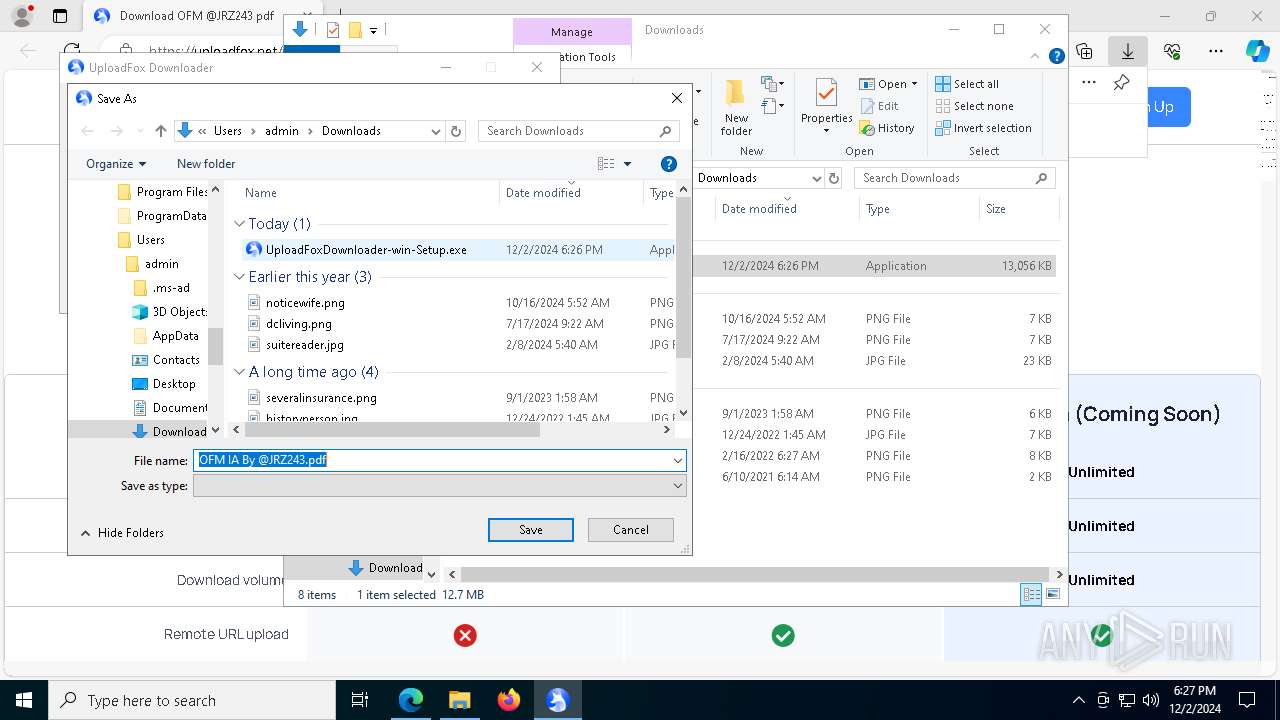Click the Users breadcrumb in address bar

(228, 131)
